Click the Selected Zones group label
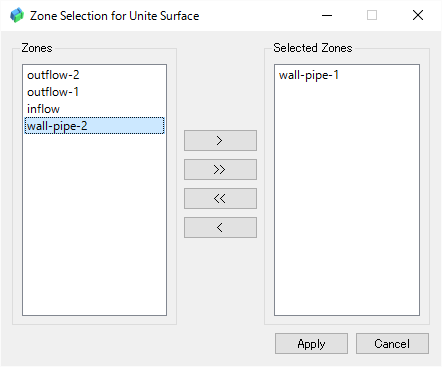 pos(313,48)
